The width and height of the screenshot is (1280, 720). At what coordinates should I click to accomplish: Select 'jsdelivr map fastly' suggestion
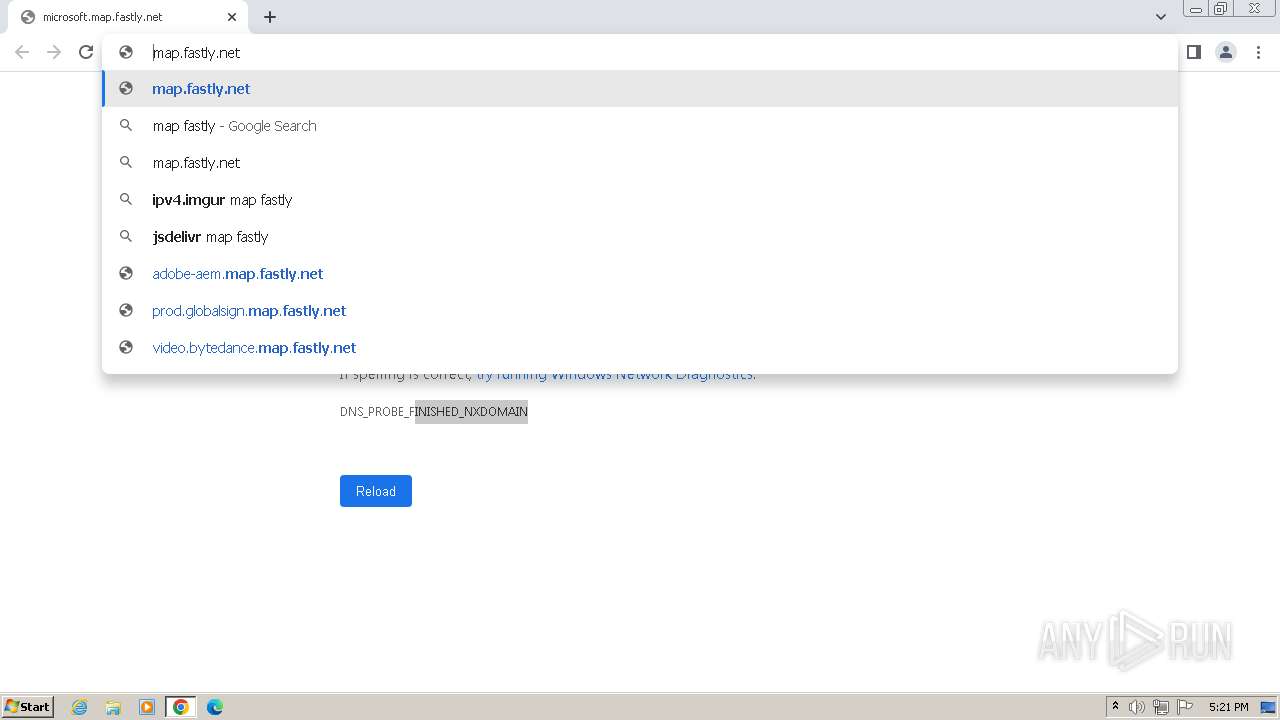(x=640, y=236)
